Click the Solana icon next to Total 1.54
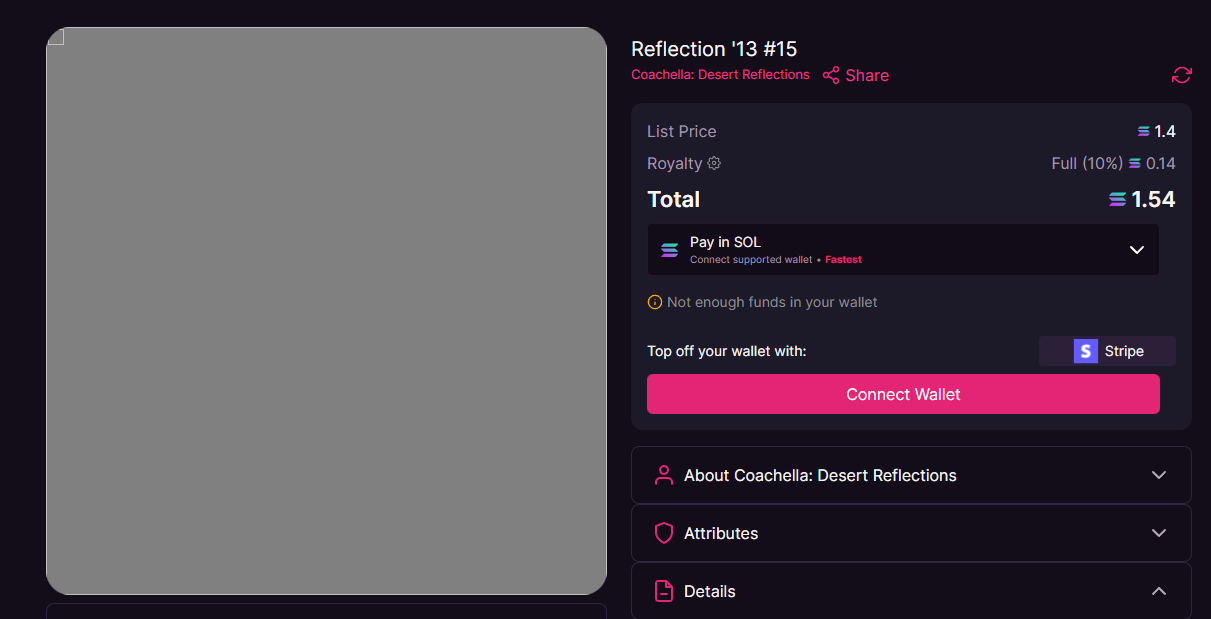The height and width of the screenshot is (619, 1211). pyautogui.click(x=1117, y=200)
